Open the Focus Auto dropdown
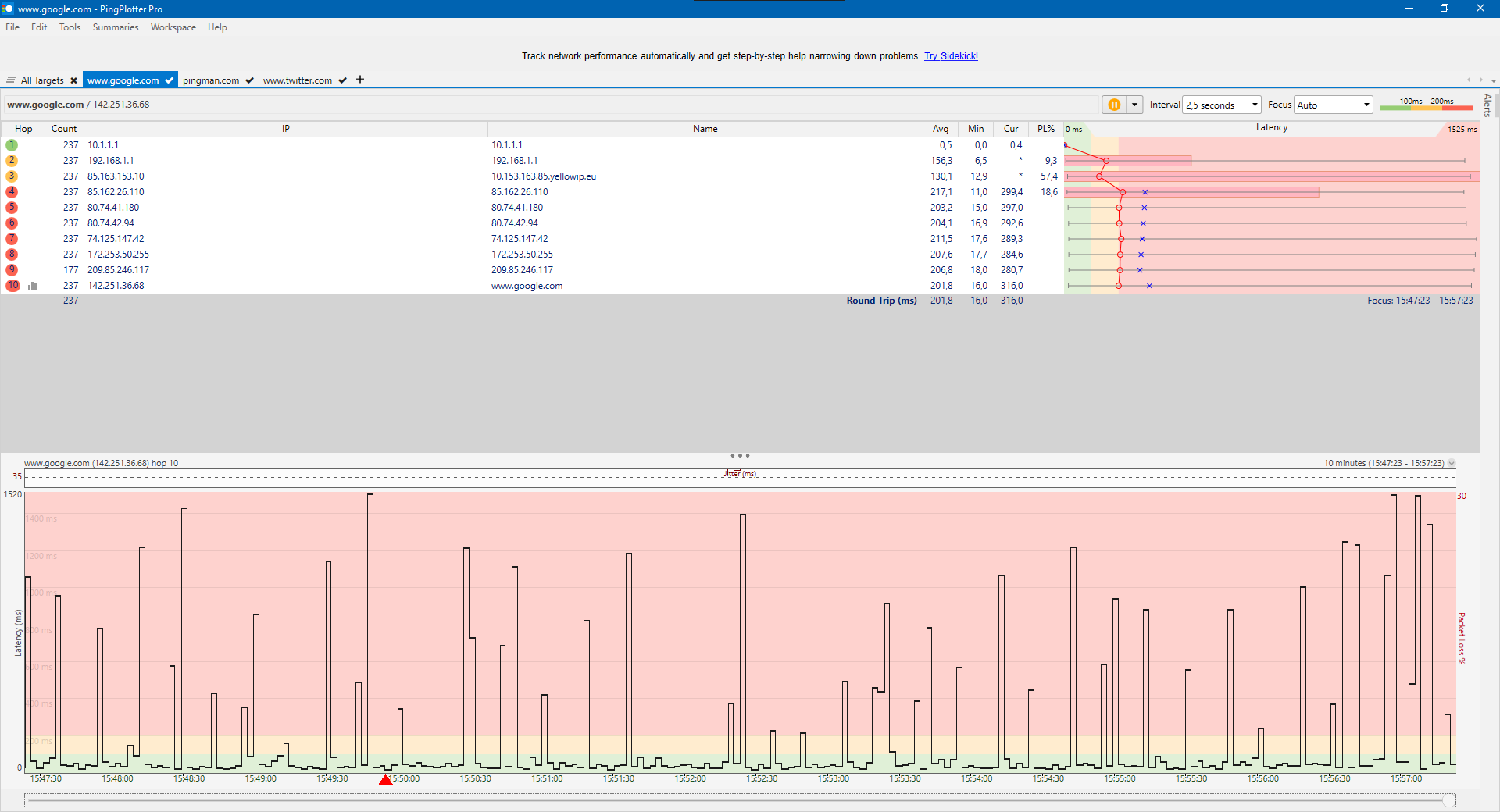This screenshot has width=1500, height=812. tap(1334, 105)
